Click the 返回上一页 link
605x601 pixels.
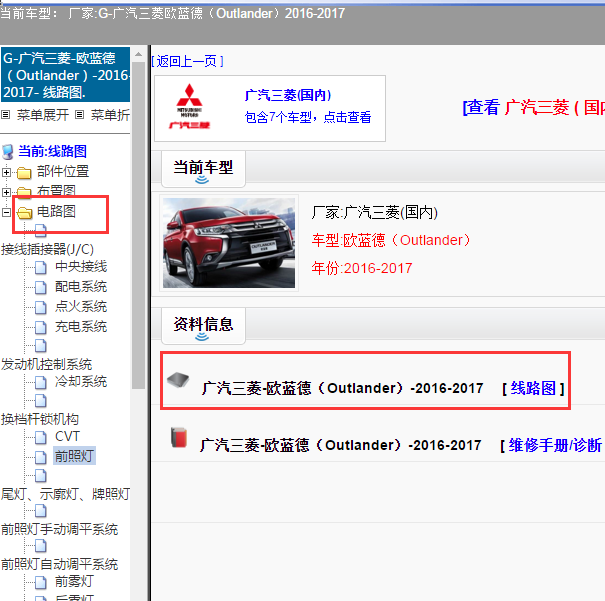click(x=188, y=61)
